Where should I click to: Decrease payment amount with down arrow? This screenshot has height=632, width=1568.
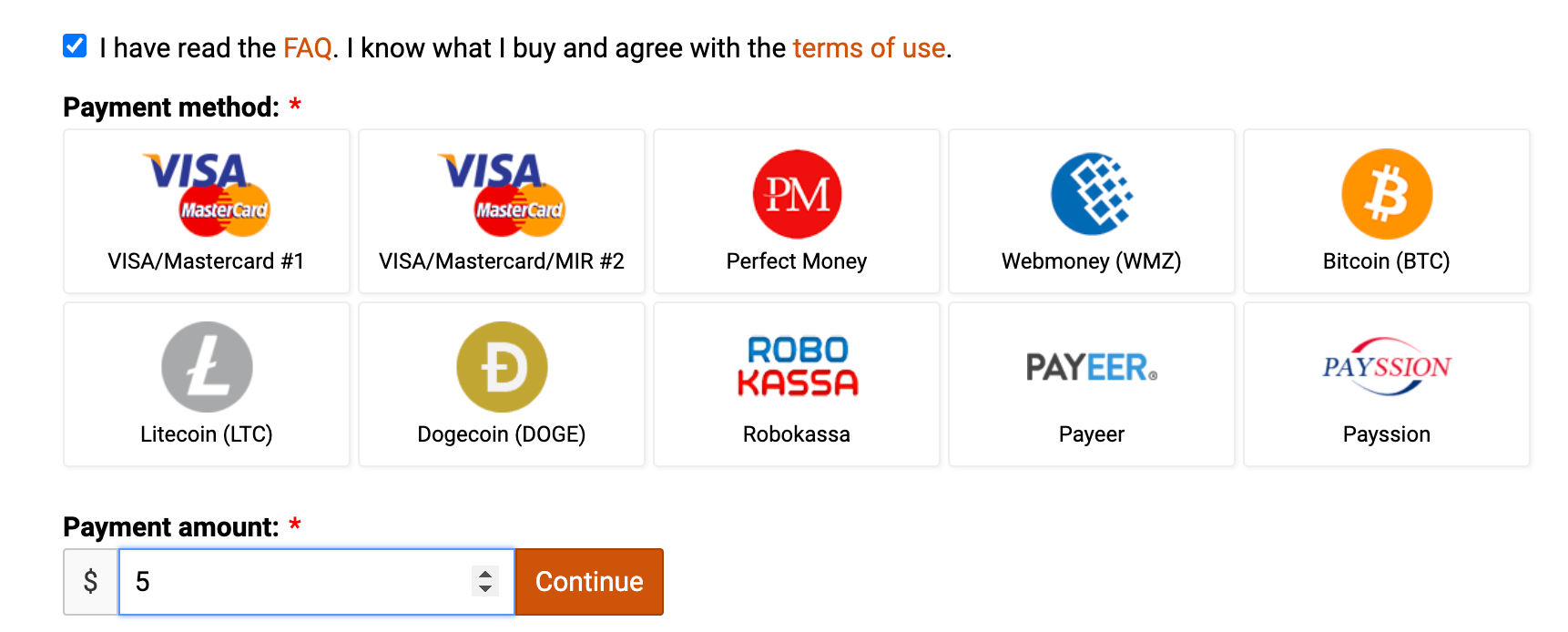[485, 588]
